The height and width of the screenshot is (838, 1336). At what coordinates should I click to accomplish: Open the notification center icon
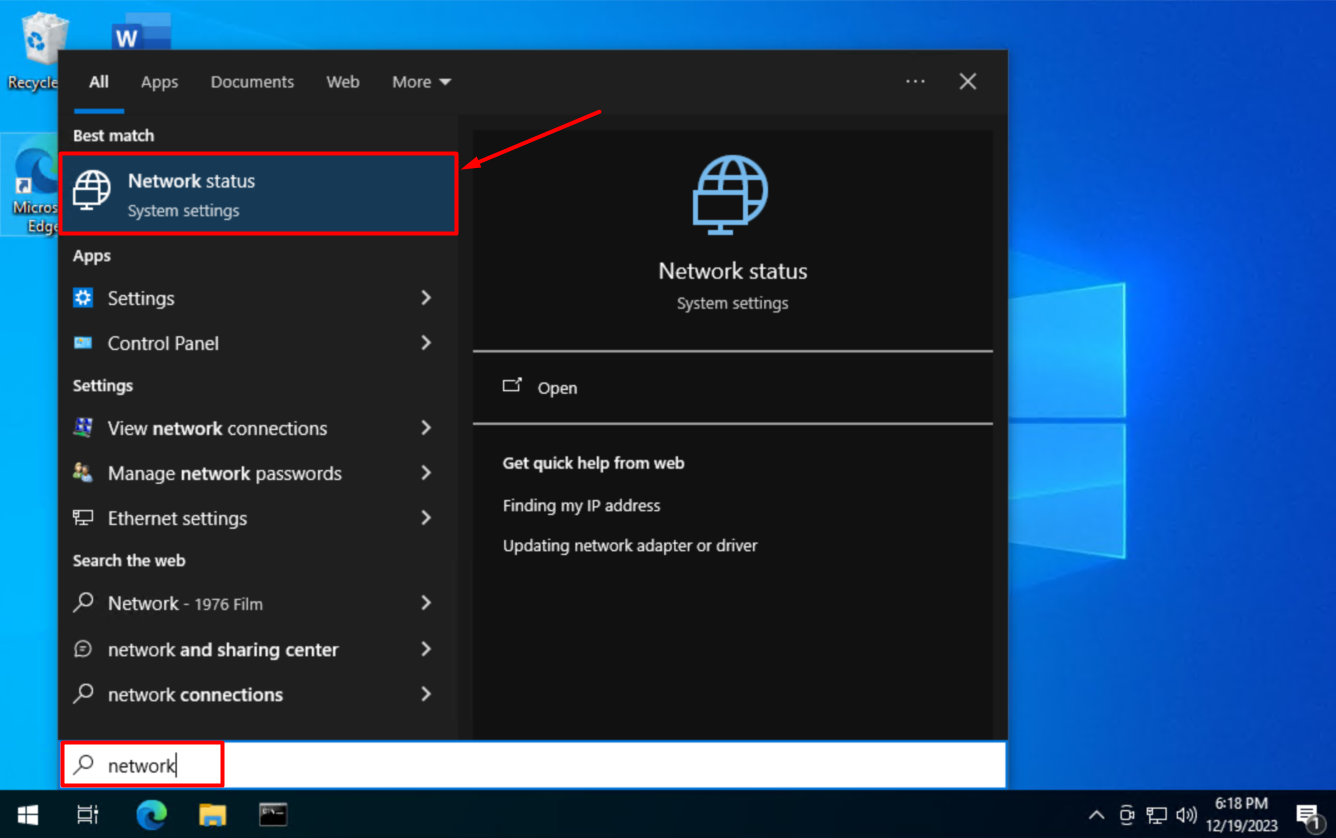click(1309, 816)
